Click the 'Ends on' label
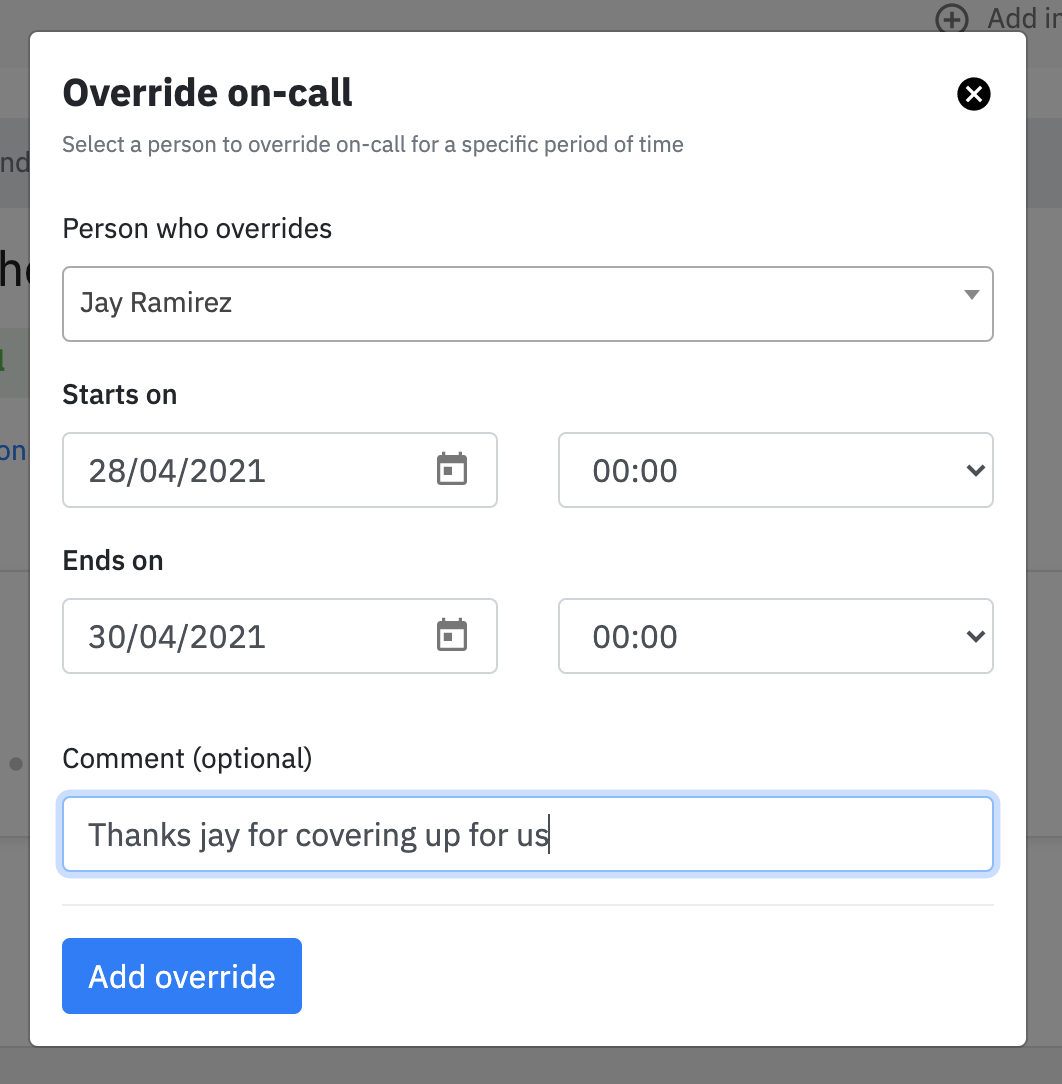The width and height of the screenshot is (1062, 1084). [x=113, y=561]
